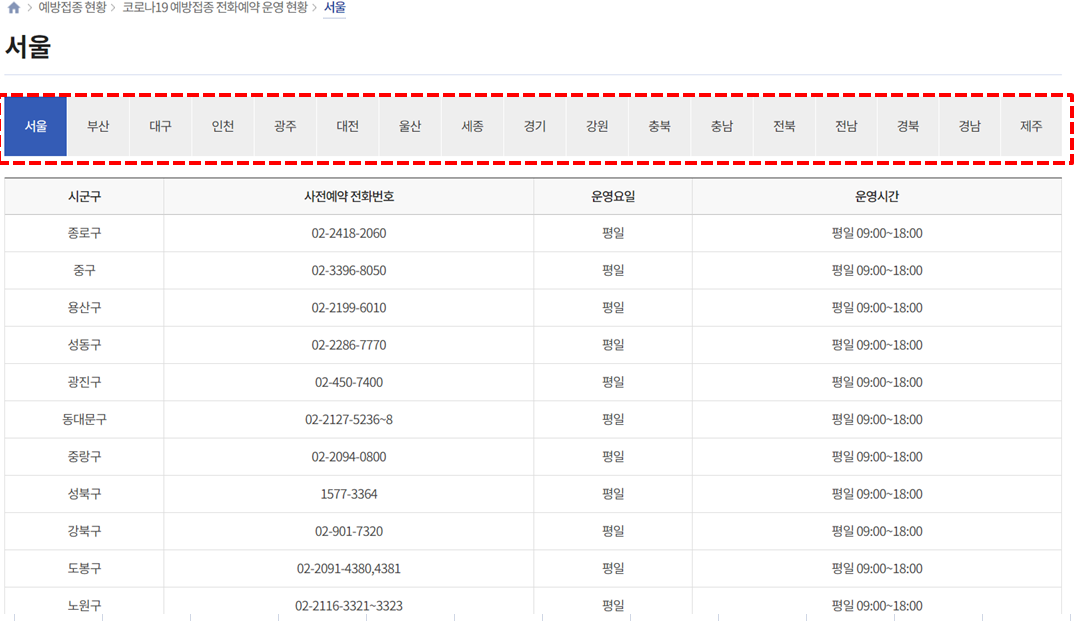Select the 용산구 district cell
The height and width of the screenshot is (621, 1078).
click(x=85, y=307)
